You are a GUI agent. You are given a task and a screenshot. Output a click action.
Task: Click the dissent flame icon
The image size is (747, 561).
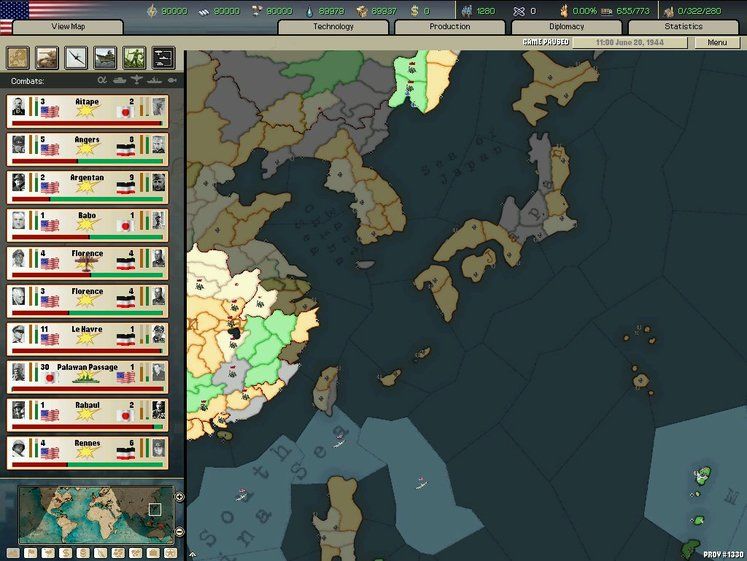tap(564, 10)
